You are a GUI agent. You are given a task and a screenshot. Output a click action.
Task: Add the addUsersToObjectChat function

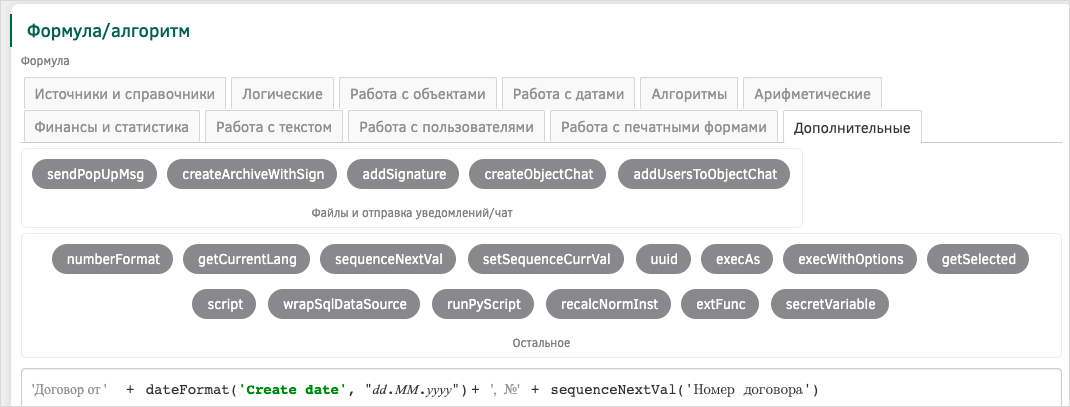tap(704, 174)
